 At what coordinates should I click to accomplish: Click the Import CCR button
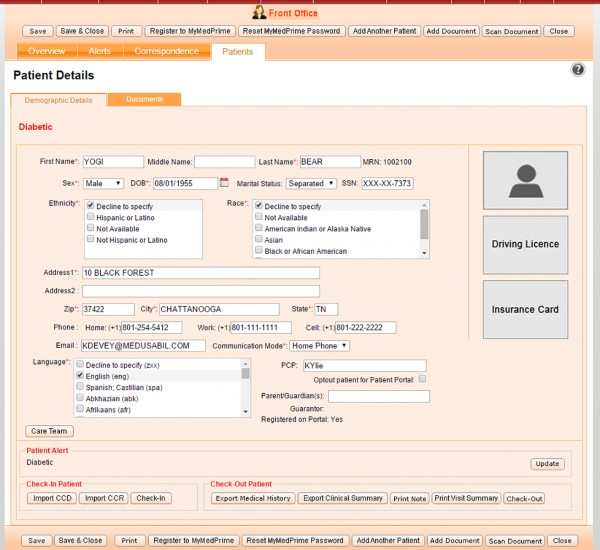tap(104, 498)
